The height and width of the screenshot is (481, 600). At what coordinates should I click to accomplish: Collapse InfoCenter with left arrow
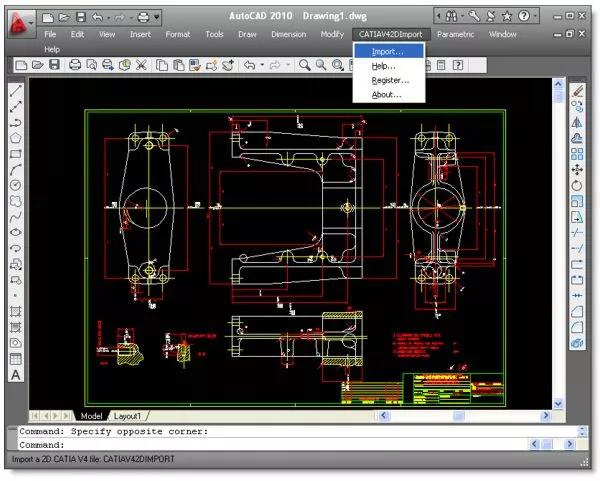(439, 16)
